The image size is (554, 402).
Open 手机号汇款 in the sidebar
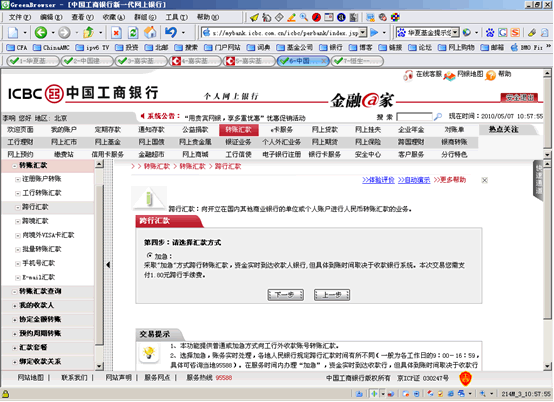point(39,263)
